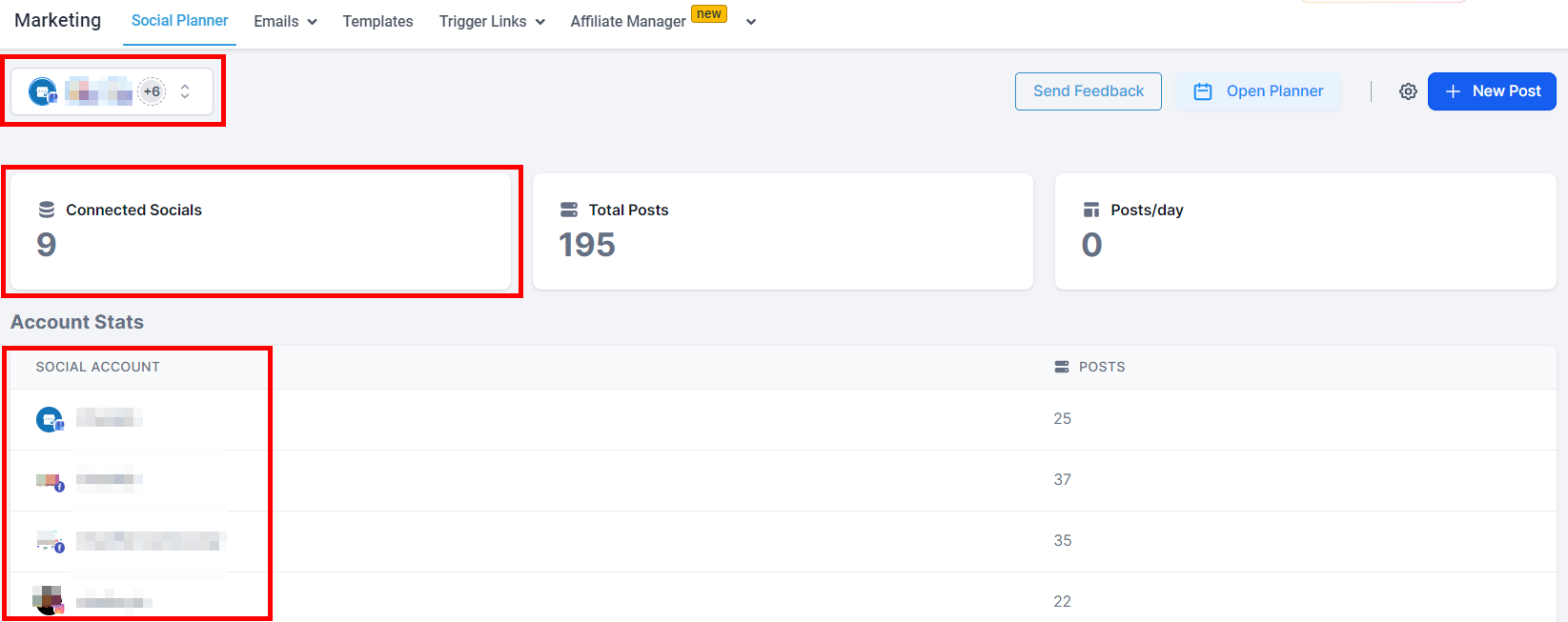Image resolution: width=1568 pixels, height=622 pixels.
Task: Open the settings gear icon
Action: click(1408, 91)
